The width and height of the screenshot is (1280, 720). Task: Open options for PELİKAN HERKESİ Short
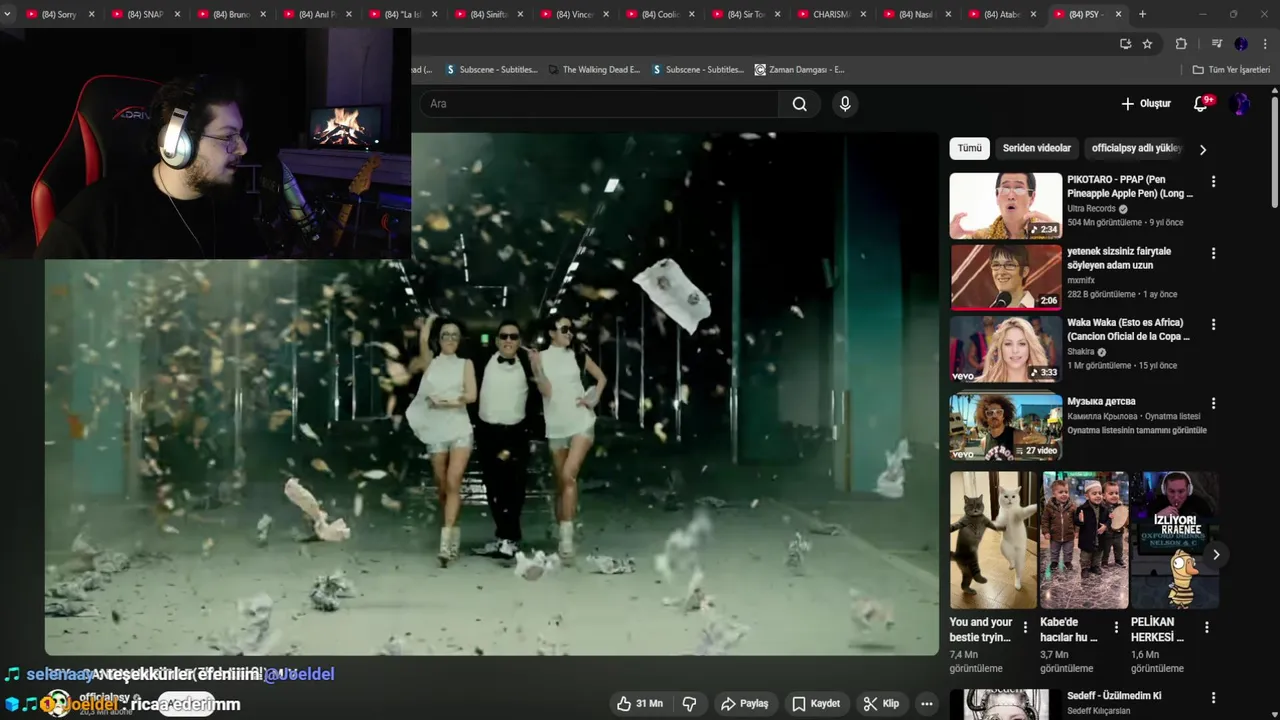pyautogui.click(x=1207, y=628)
